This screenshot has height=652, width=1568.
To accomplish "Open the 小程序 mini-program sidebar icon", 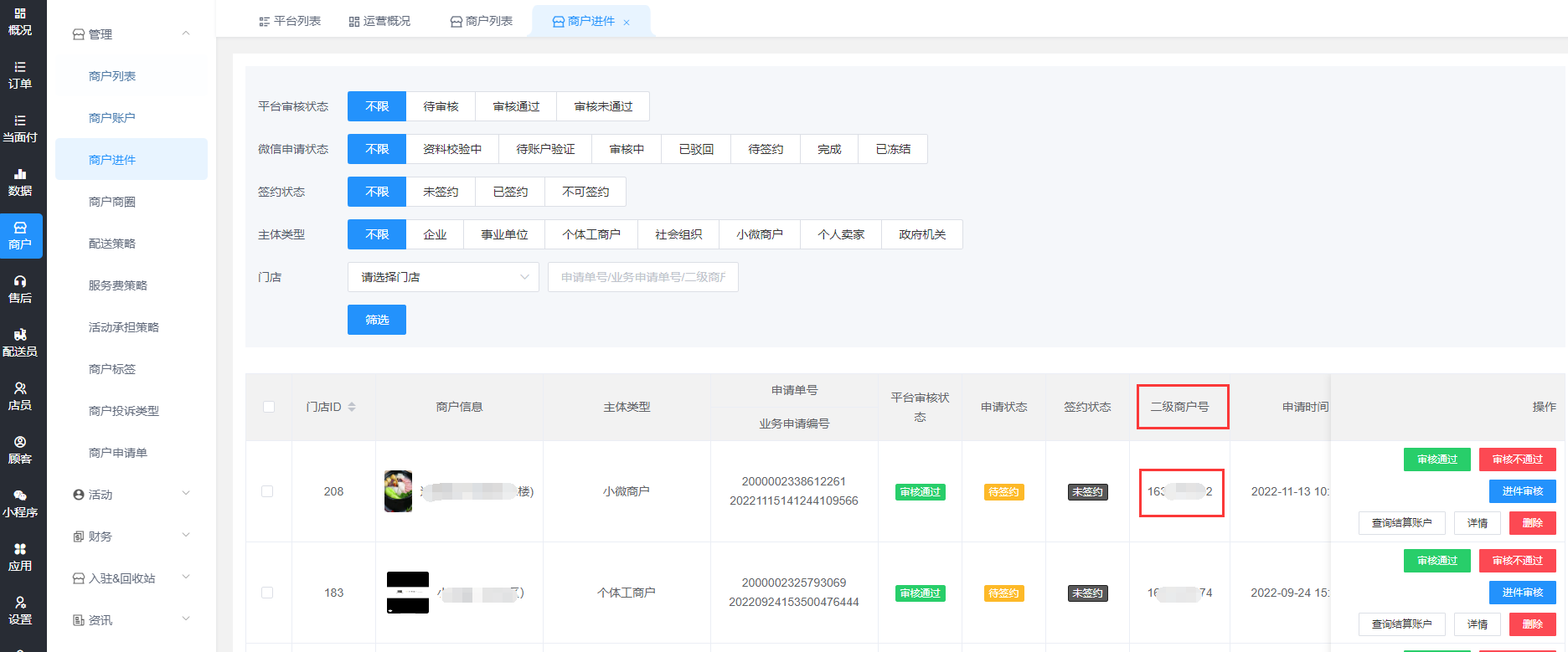I will (x=20, y=504).
